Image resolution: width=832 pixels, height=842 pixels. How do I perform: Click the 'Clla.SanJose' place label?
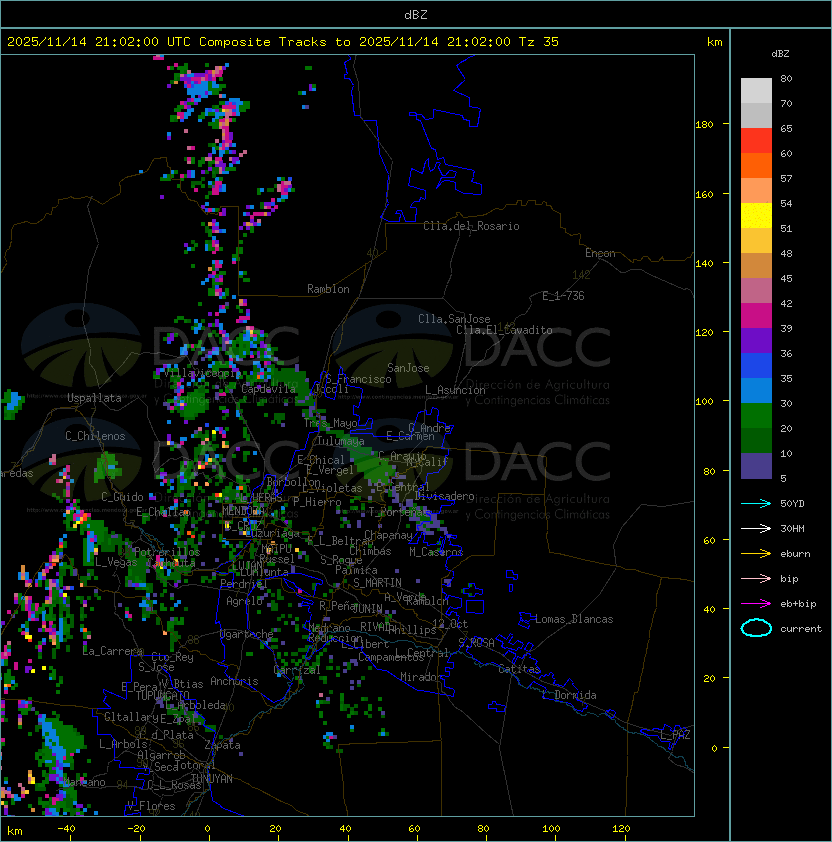454,319
